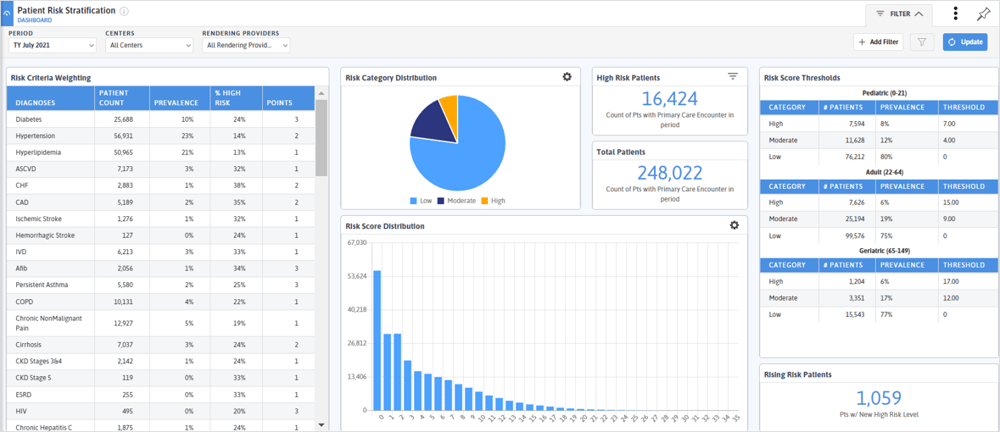This screenshot has height=432, width=1000.
Task: Open Risk Category Distribution settings gear
Action: click(x=567, y=77)
